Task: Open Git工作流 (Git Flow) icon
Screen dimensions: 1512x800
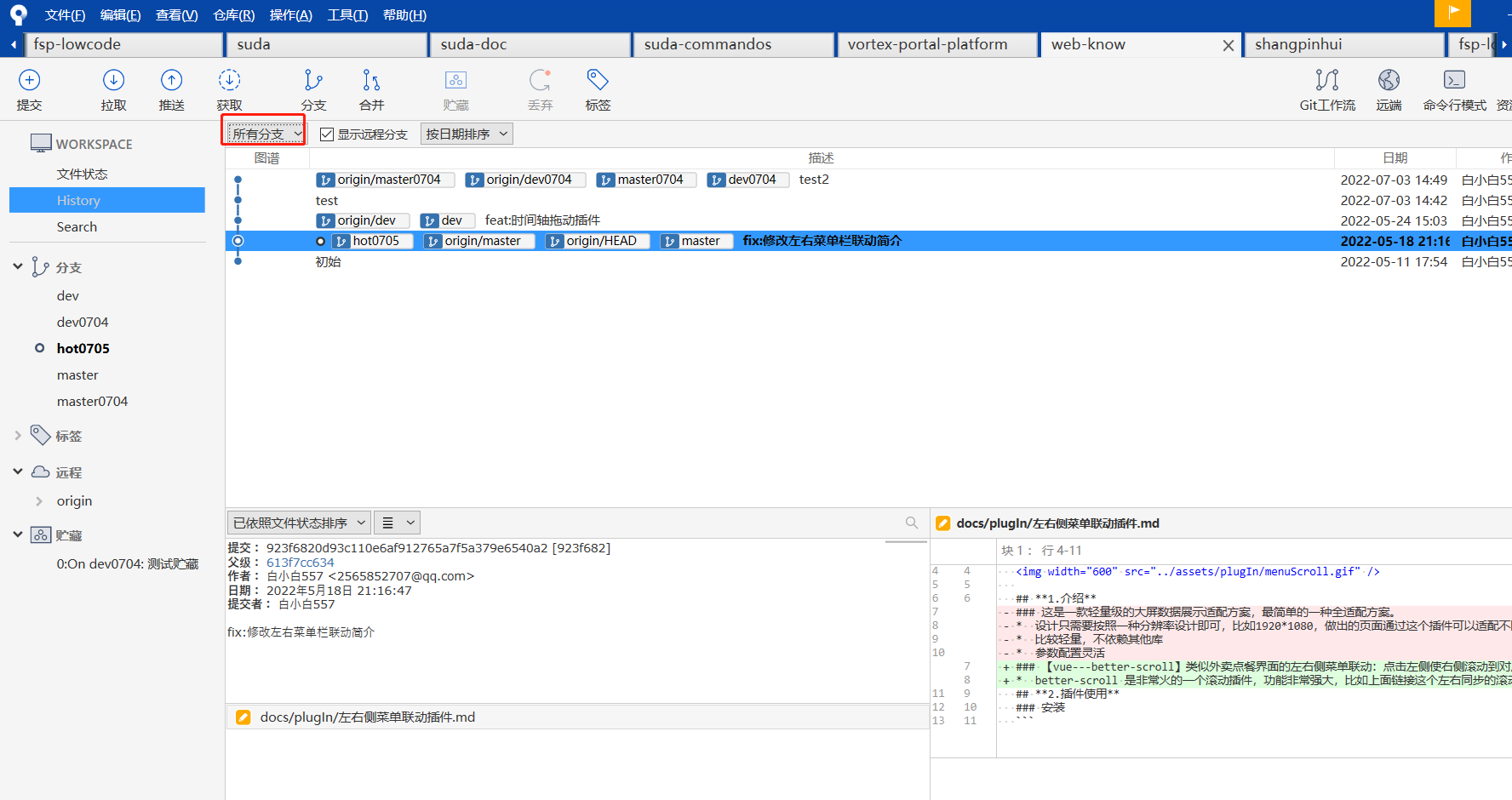Action: 1327,80
